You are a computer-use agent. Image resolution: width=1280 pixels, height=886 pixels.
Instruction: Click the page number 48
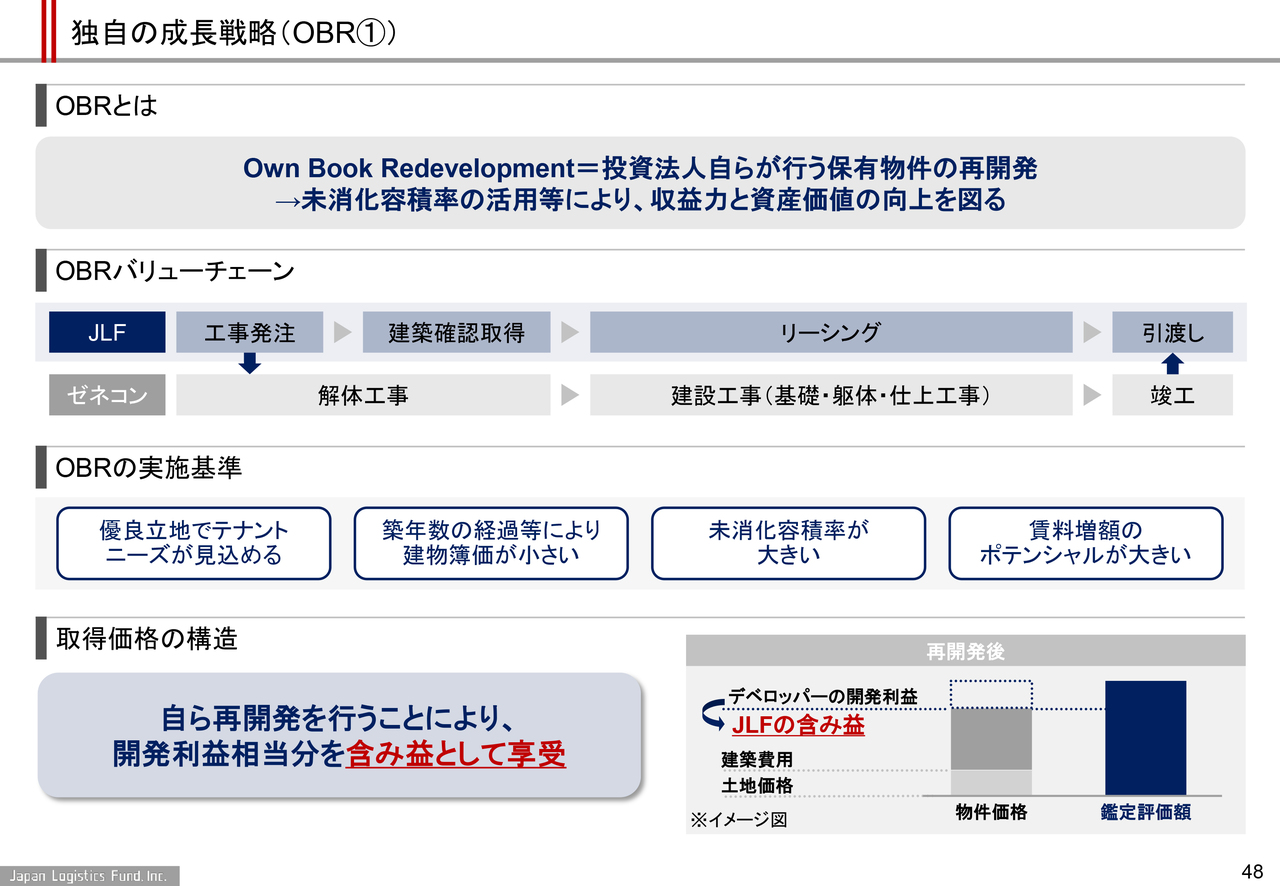(x=1254, y=868)
